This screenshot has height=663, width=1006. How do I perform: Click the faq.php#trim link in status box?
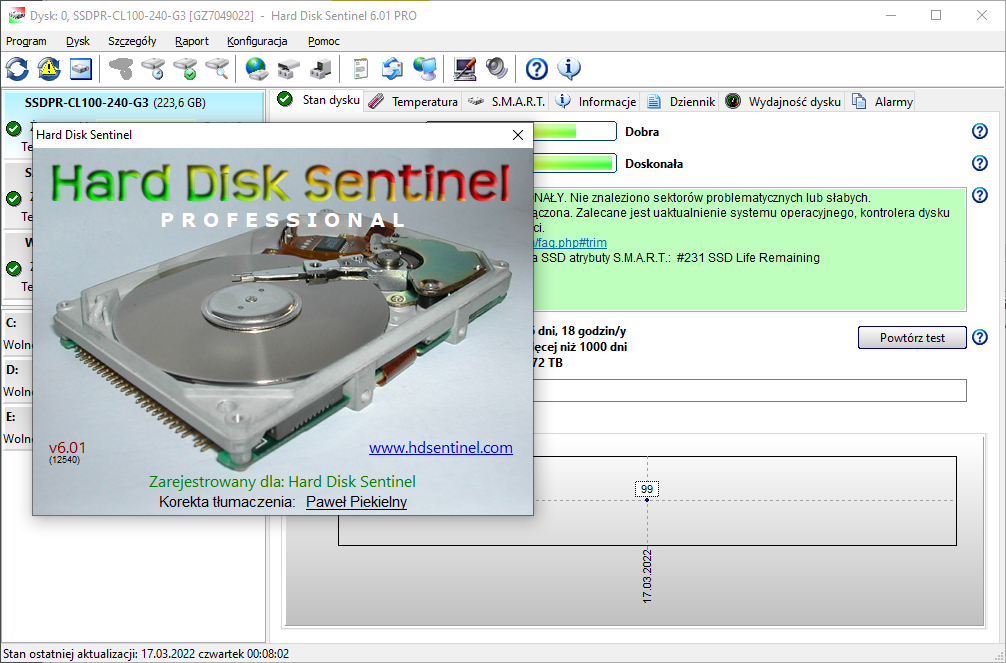[x=570, y=243]
